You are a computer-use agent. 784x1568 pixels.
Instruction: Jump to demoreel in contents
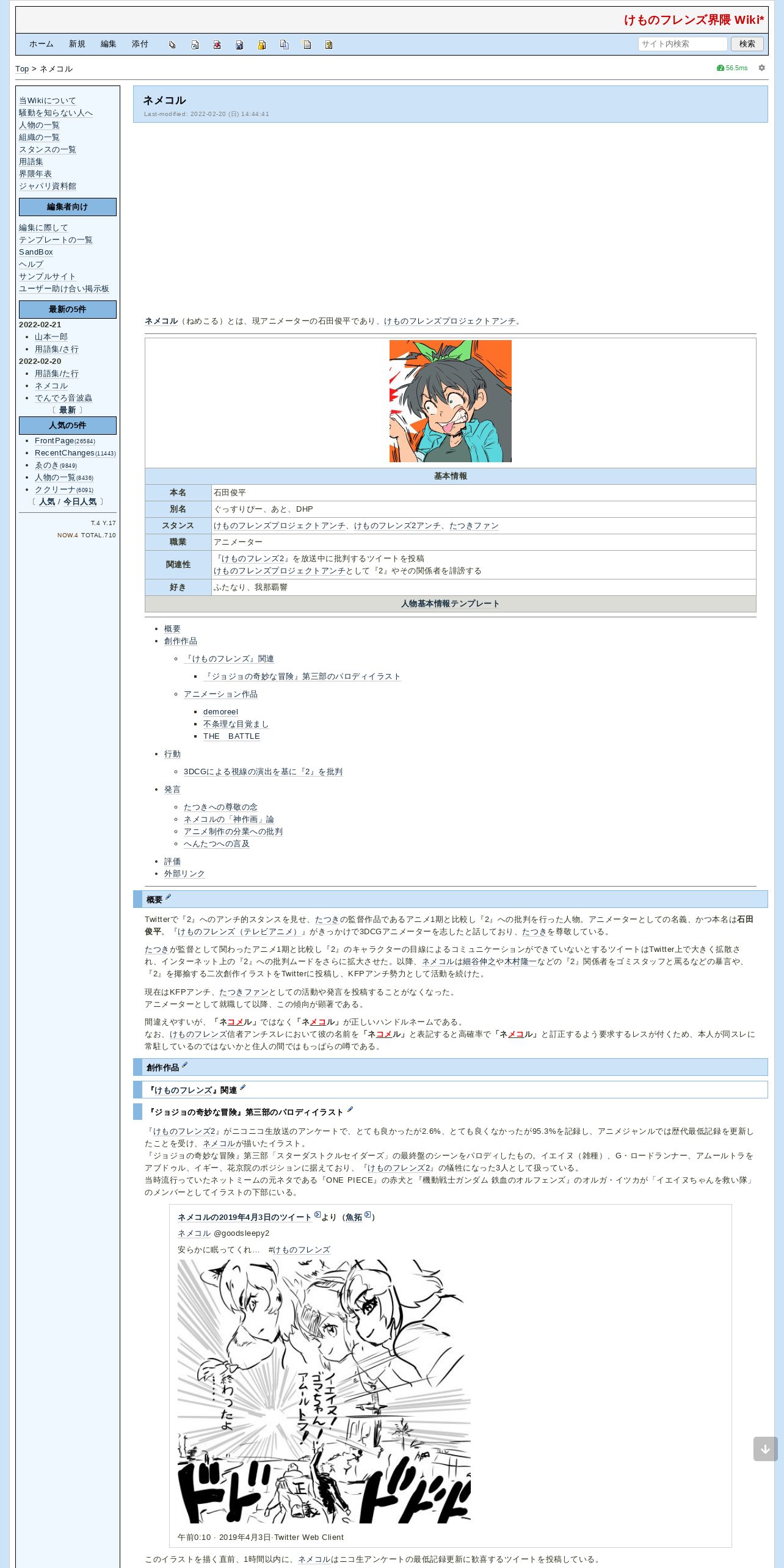click(x=220, y=712)
